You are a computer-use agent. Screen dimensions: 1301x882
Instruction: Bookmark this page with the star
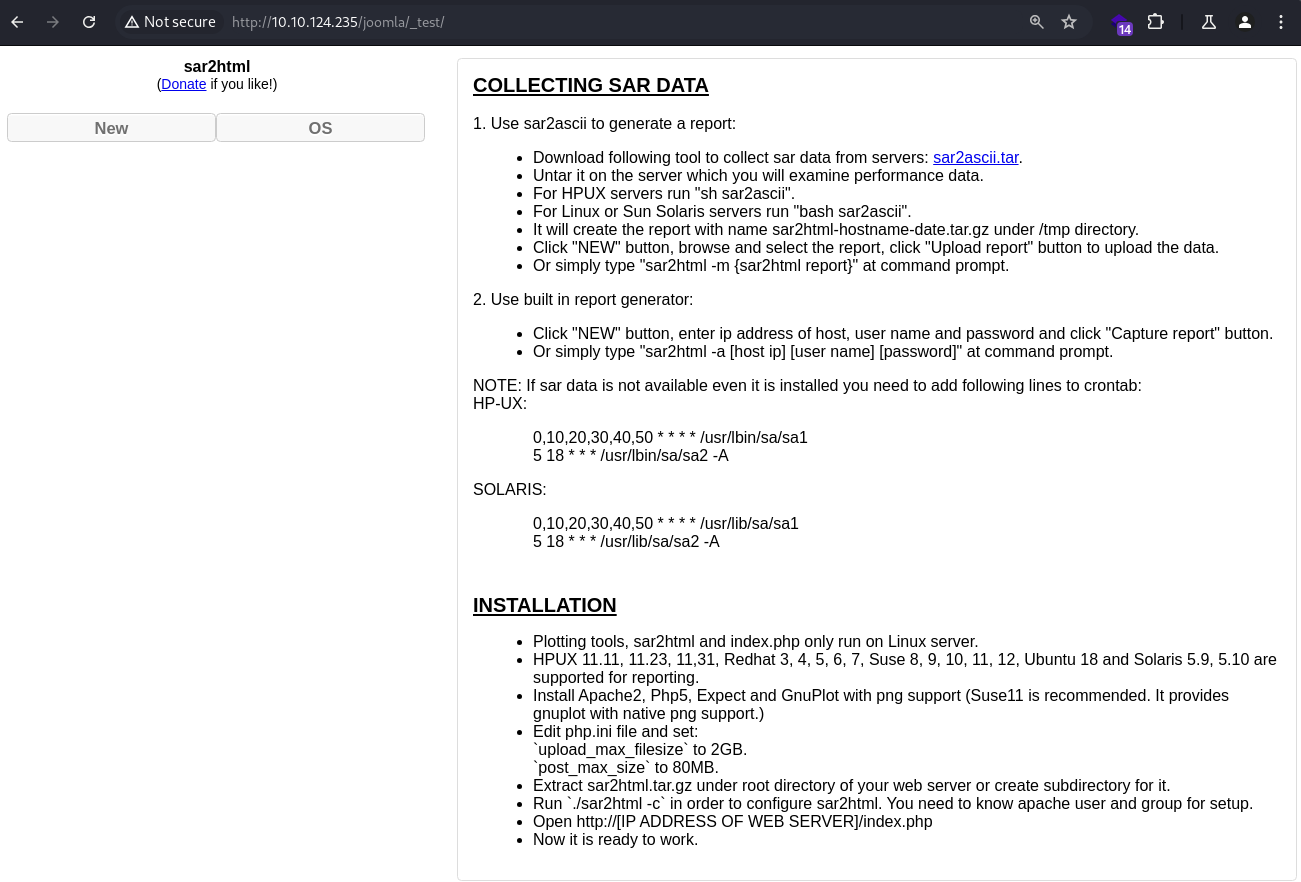coord(1069,22)
